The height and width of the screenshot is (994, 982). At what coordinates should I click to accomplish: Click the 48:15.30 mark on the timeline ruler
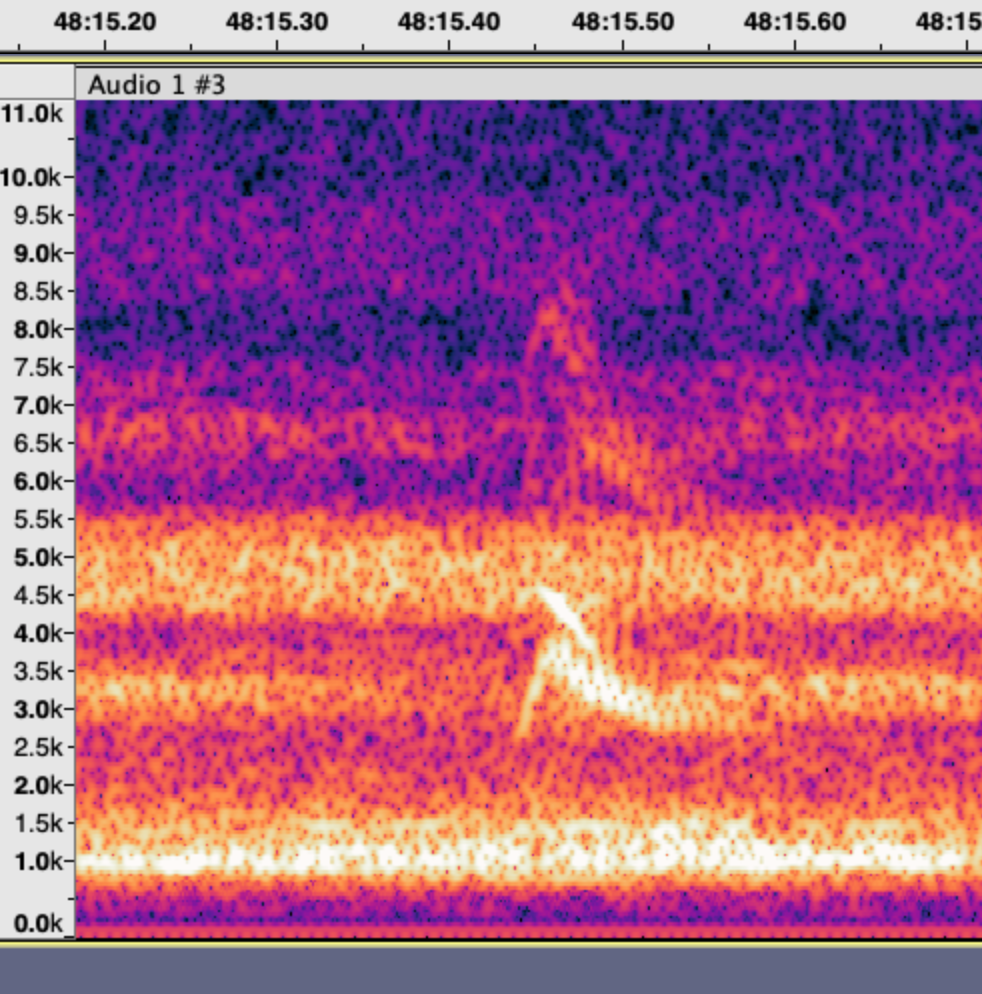coord(276,22)
